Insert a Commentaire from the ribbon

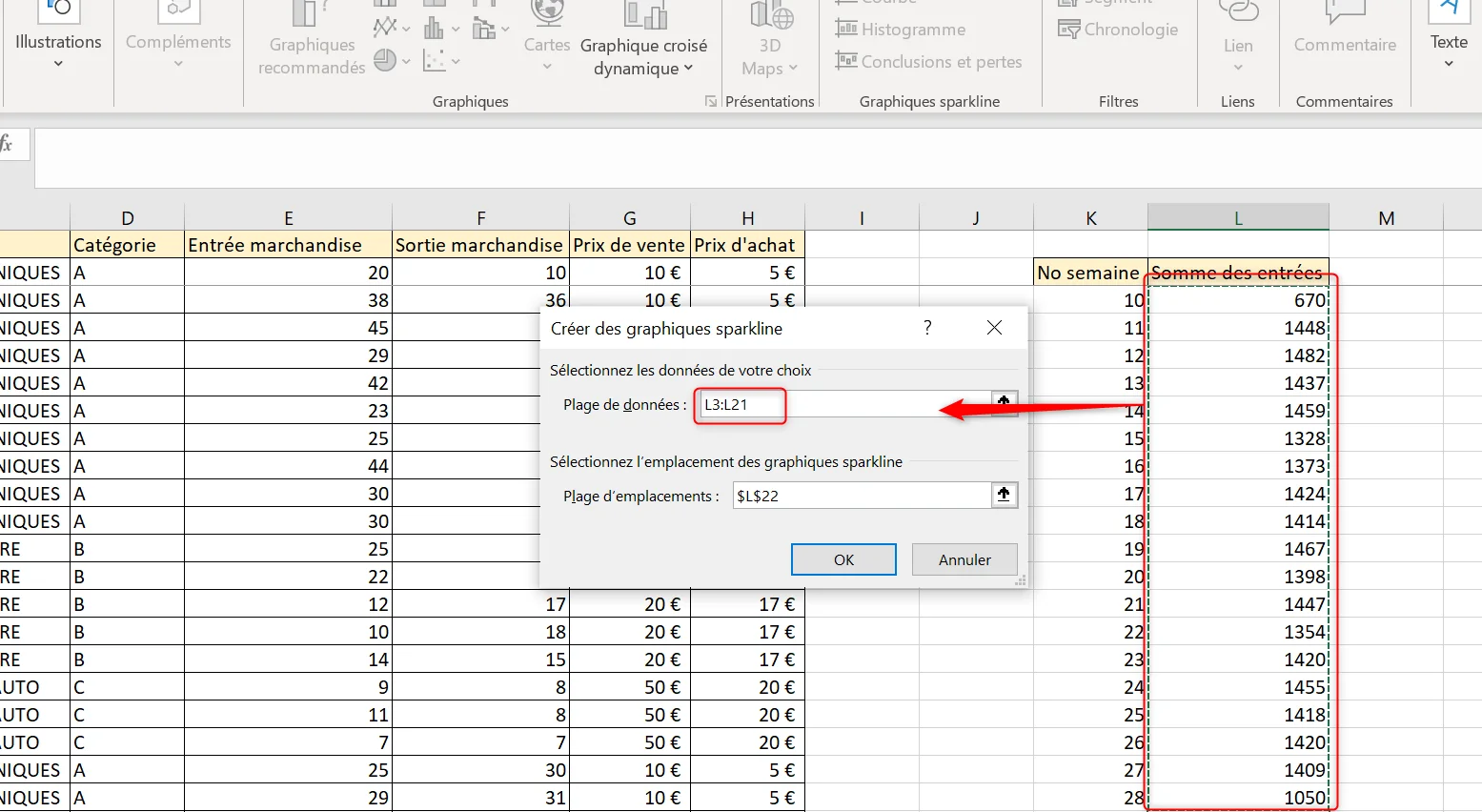[x=1345, y=30]
